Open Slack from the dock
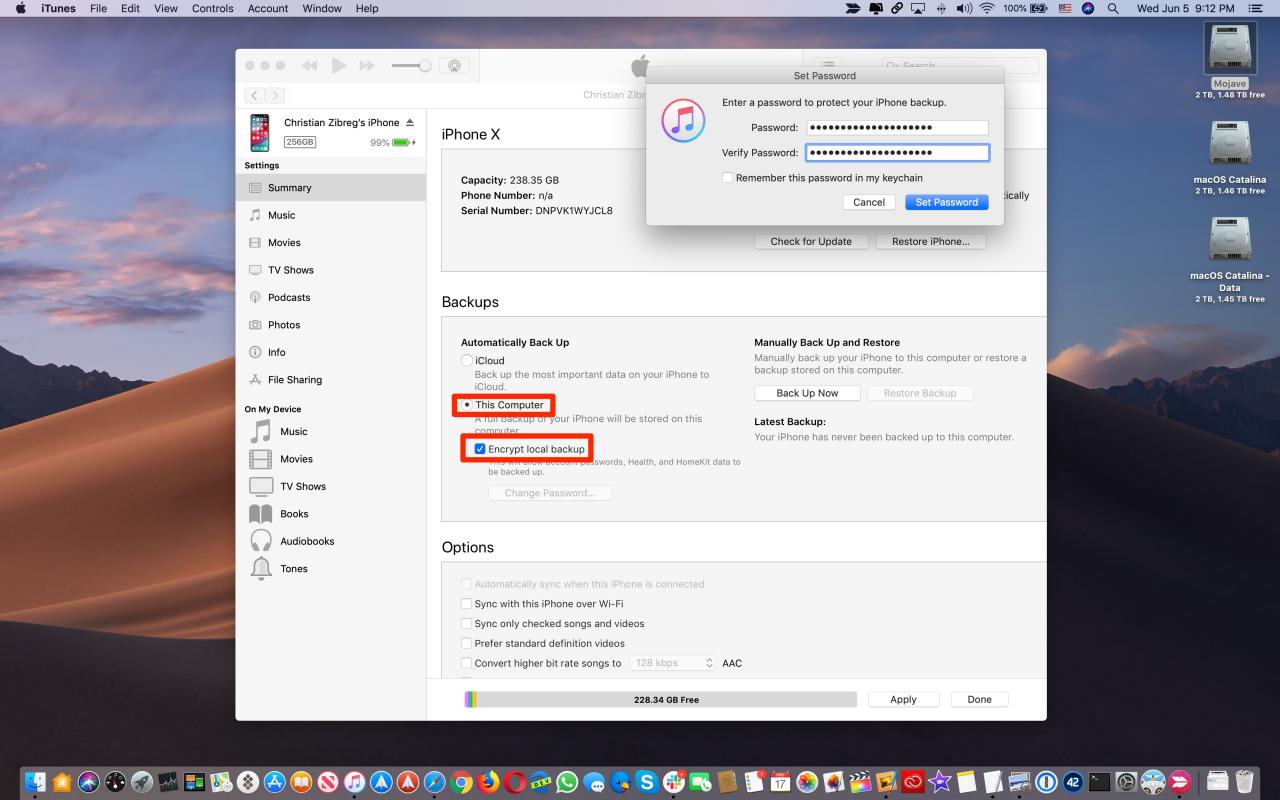The width and height of the screenshot is (1280, 800). pyautogui.click(x=674, y=782)
